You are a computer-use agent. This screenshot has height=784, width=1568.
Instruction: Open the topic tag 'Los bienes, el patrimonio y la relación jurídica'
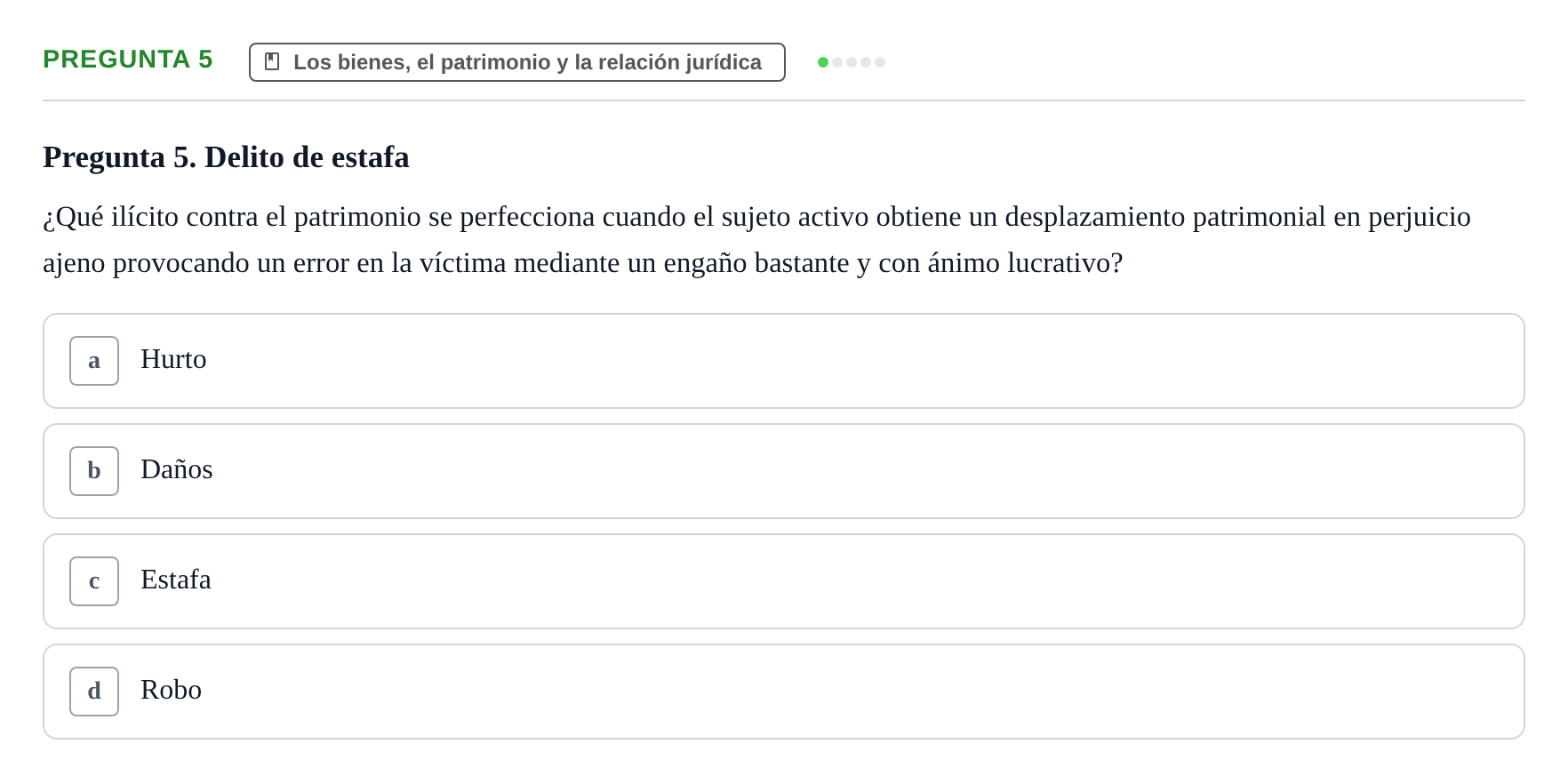(x=516, y=62)
